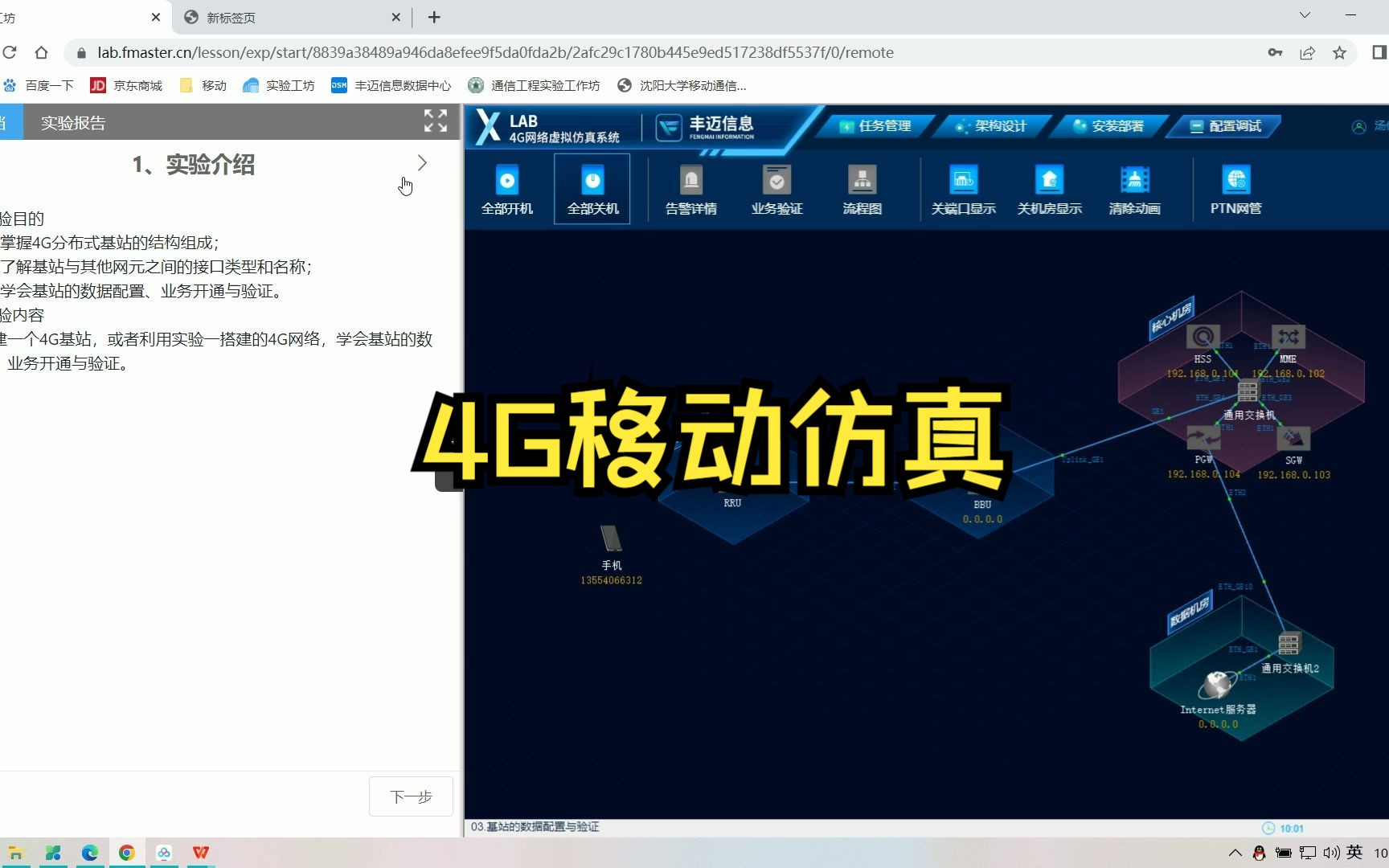This screenshot has height=868, width=1389.
Task: Select the 全部开机 power-on icon
Action: coord(506,189)
